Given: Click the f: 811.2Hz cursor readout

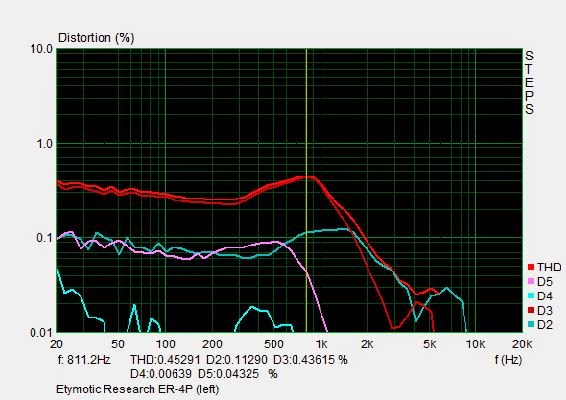Looking at the screenshot, I should coord(84,360).
